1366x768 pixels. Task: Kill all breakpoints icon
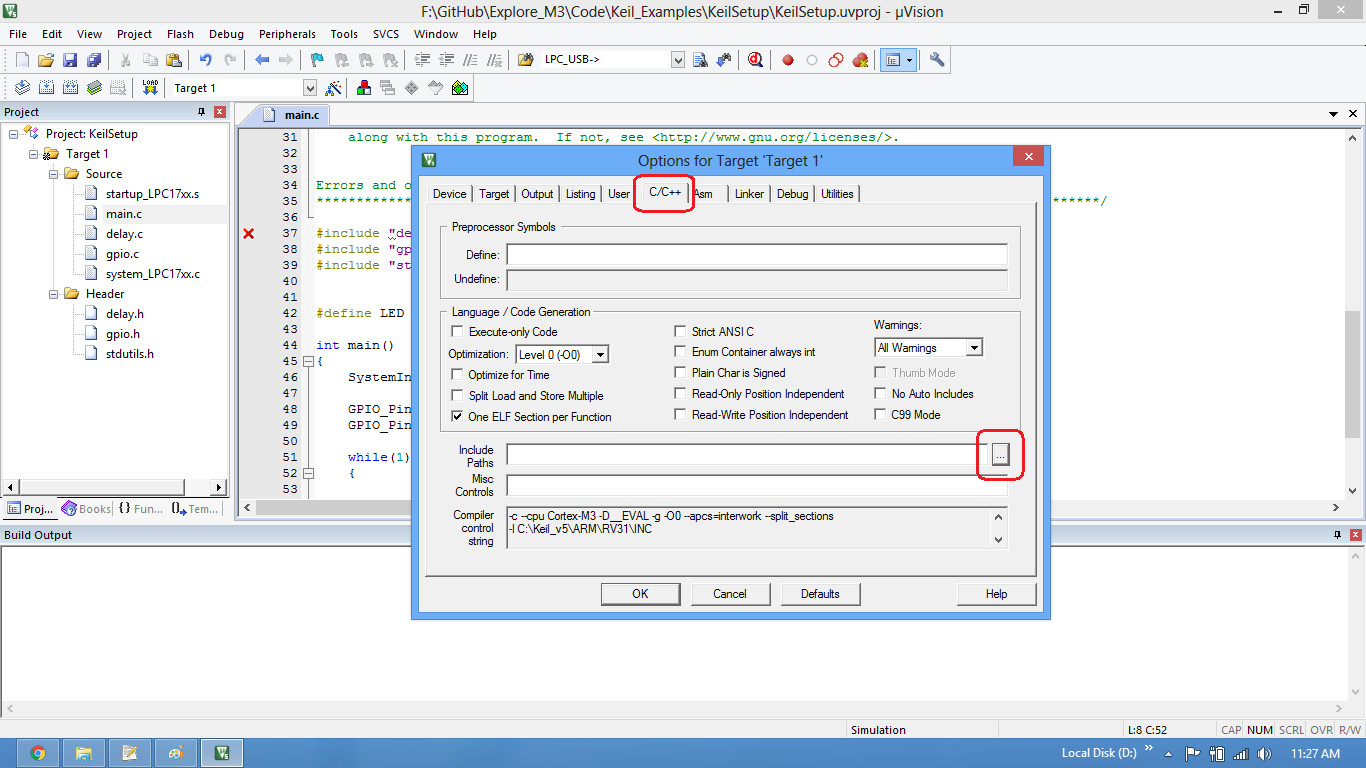click(860, 60)
